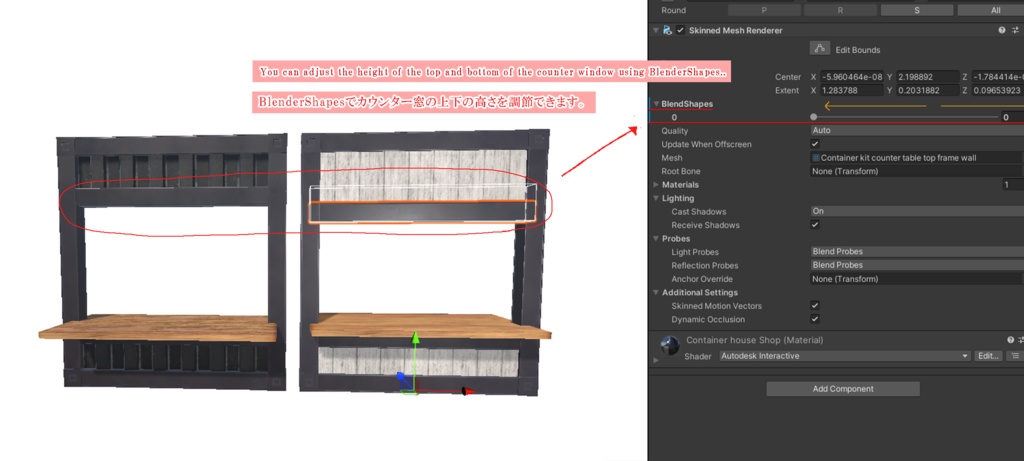Click the mesh asset icon in Mesh field
Image resolution: width=1024 pixels, height=461 pixels.
[816, 158]
